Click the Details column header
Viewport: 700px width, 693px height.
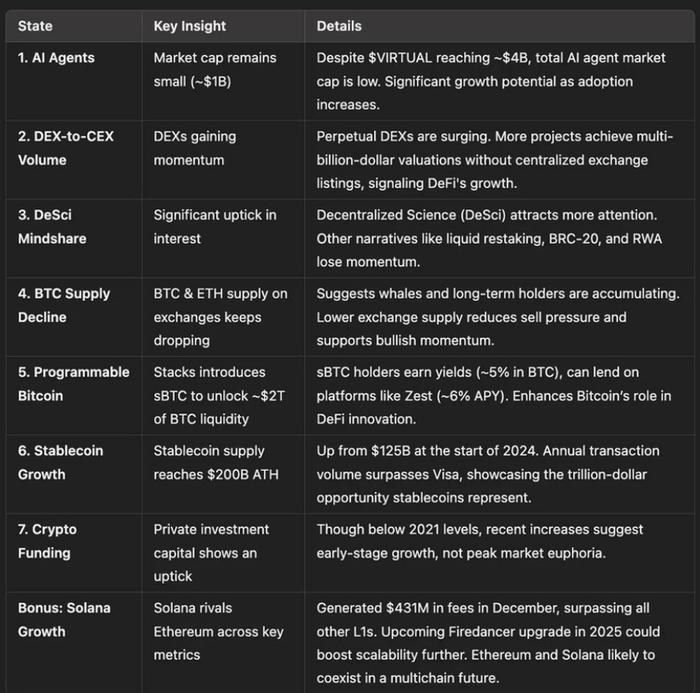(x=339, y=26)
